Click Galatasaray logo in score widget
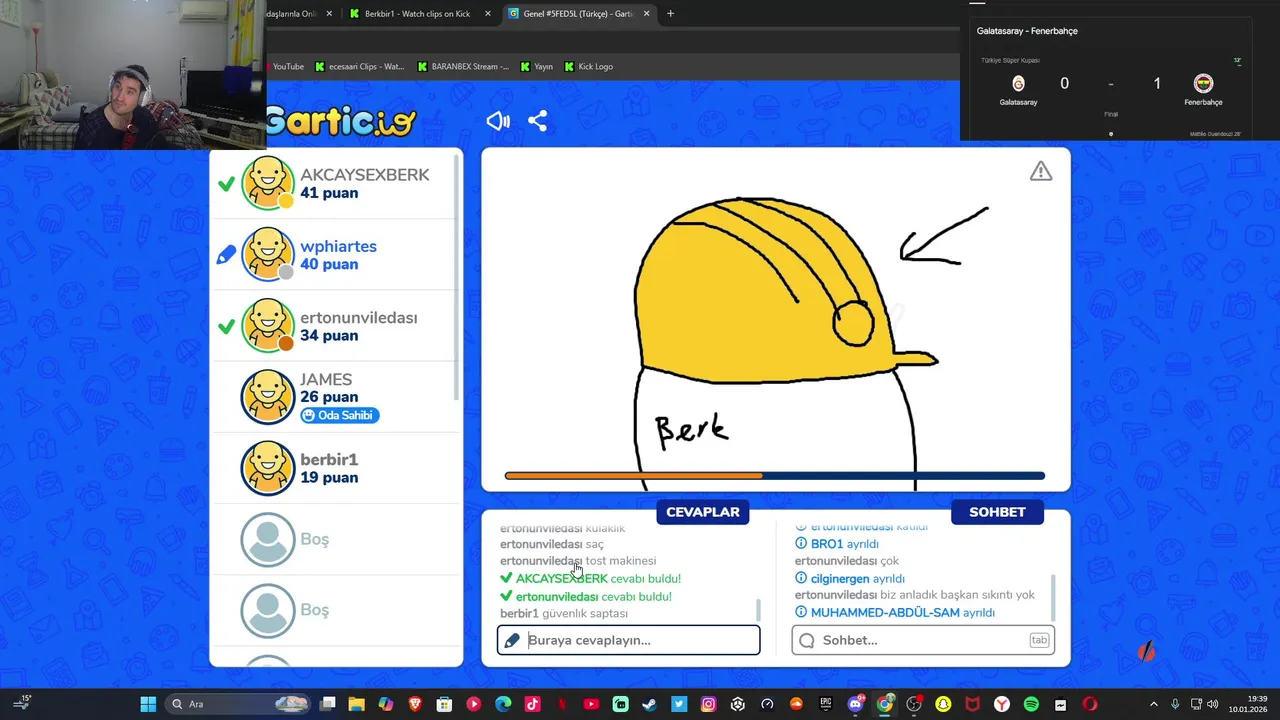1280x720 pixels. point(1018,84)
